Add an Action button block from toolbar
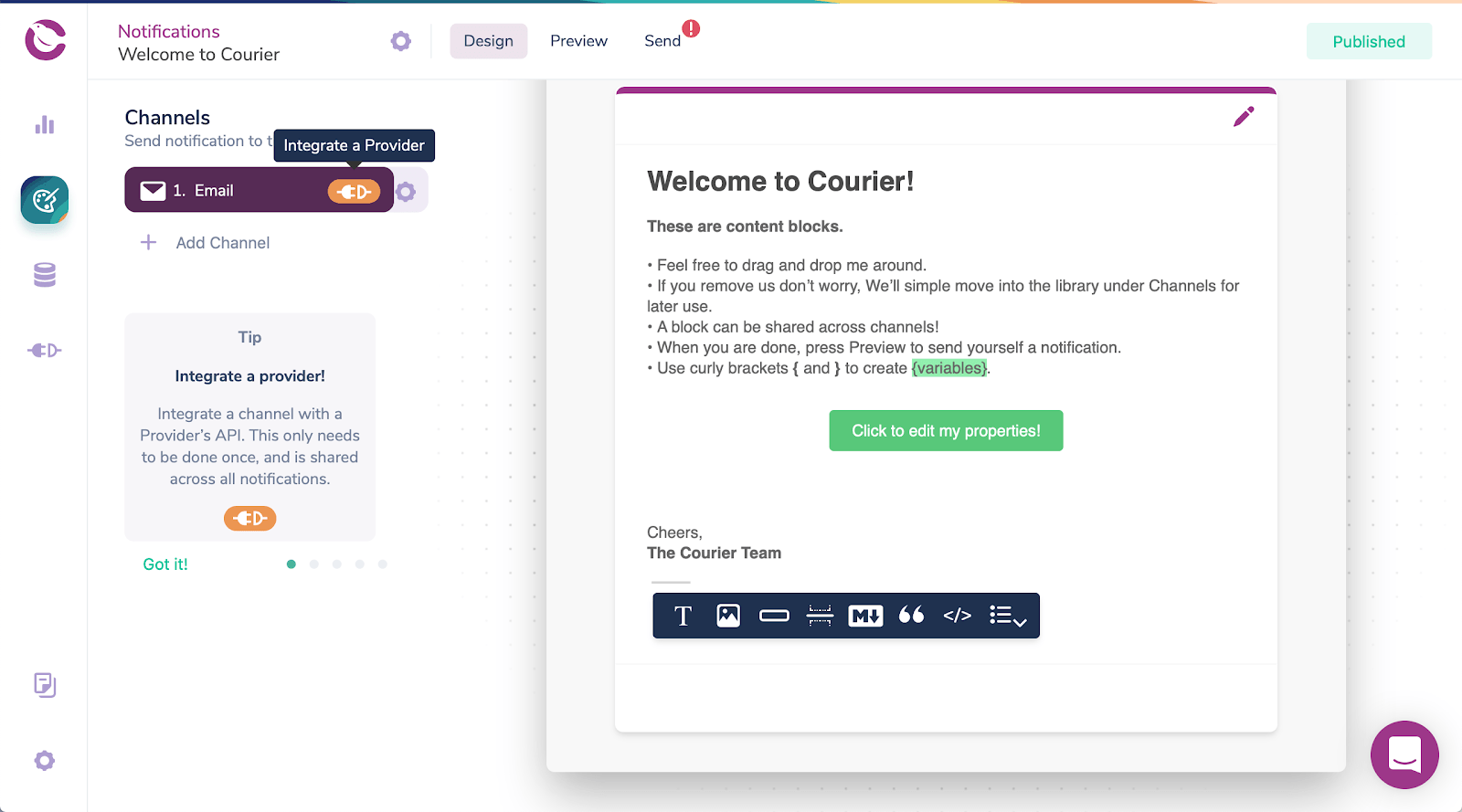Image resolution: width=1462 pixels, height=812 pixels. tap(774, 616)
